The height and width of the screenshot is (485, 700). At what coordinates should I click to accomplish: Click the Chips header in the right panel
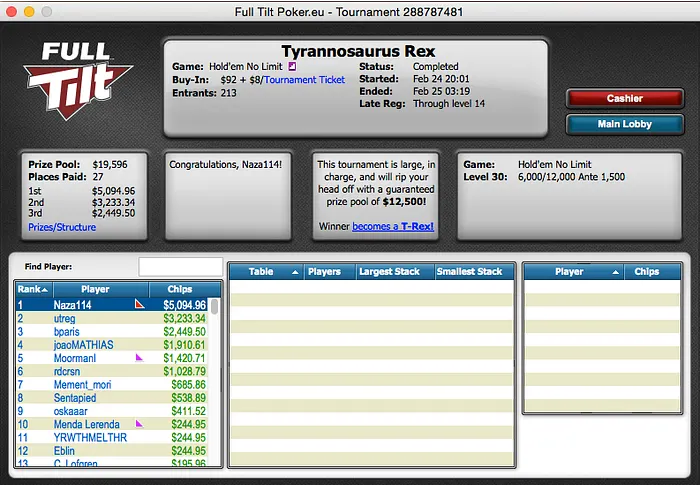[x=646, y=271]
